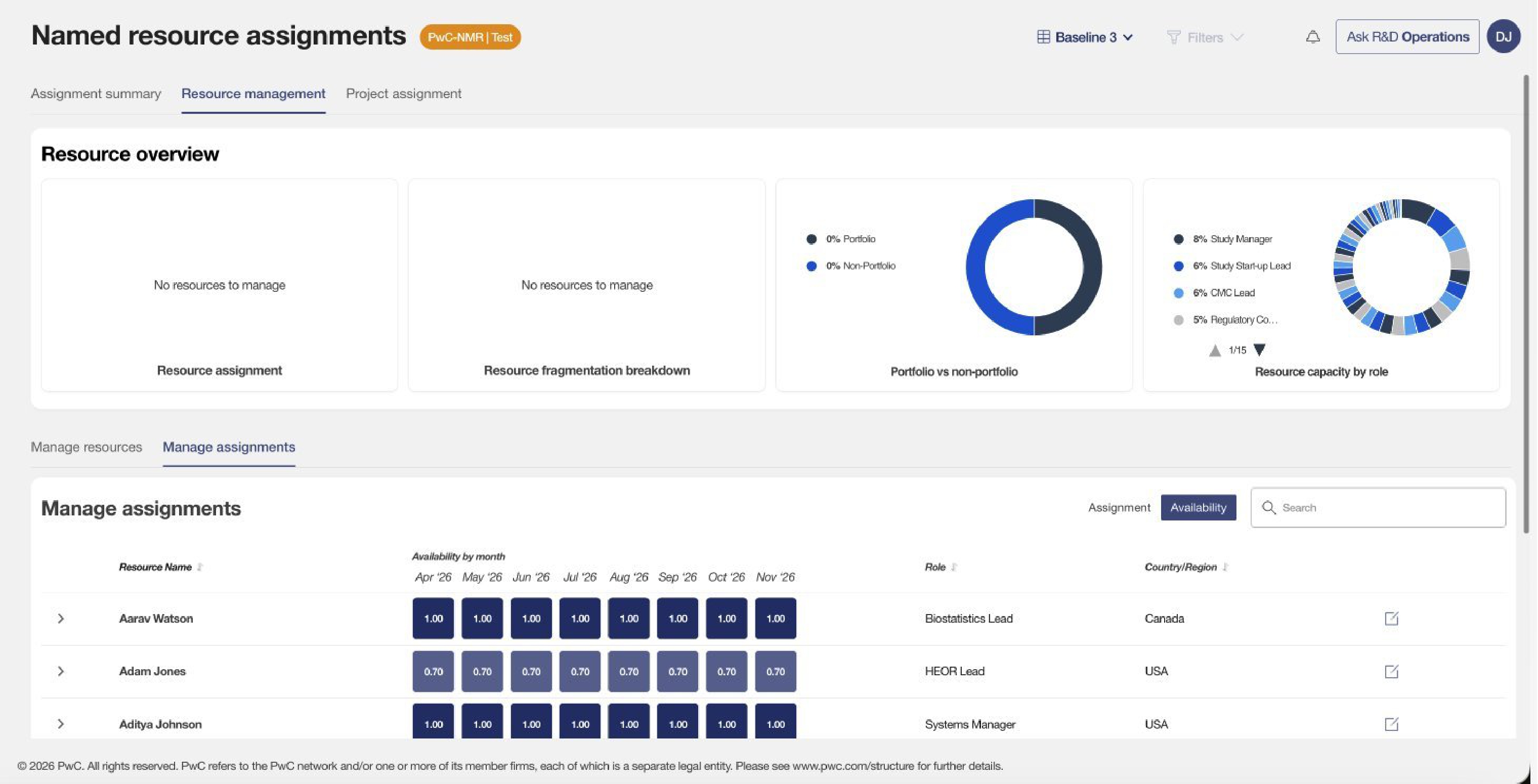
Task: Switch to Manage resources tab
Action: pos(86,447)
